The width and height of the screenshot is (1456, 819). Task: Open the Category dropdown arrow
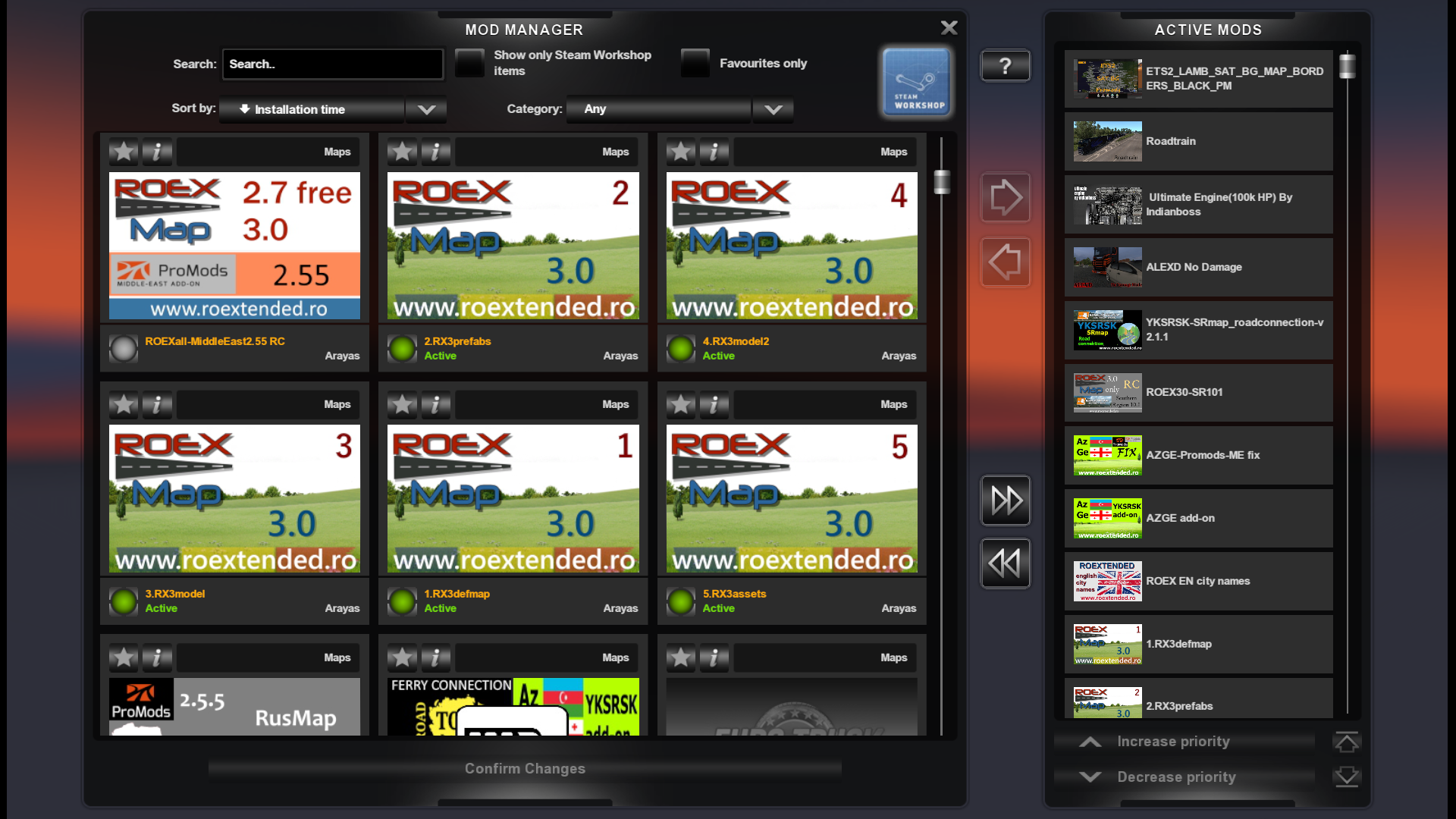(773, 110)
